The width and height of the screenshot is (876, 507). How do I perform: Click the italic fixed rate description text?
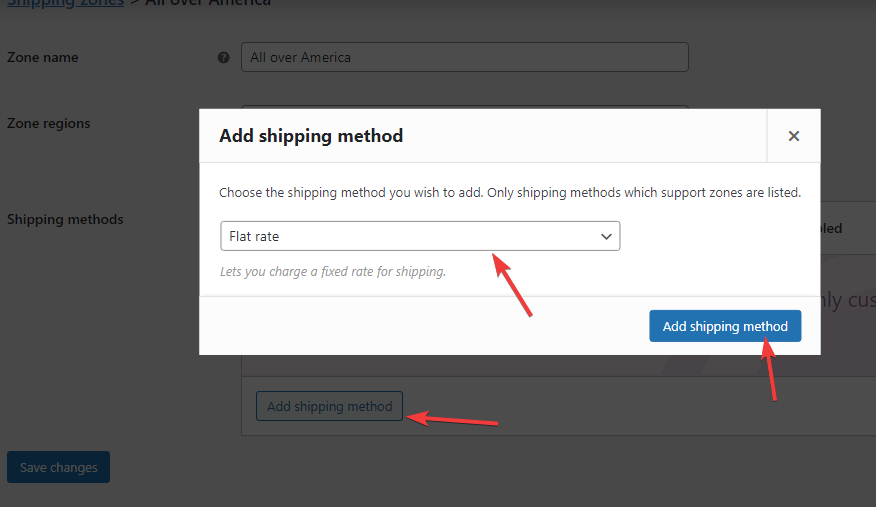[333, 271]
